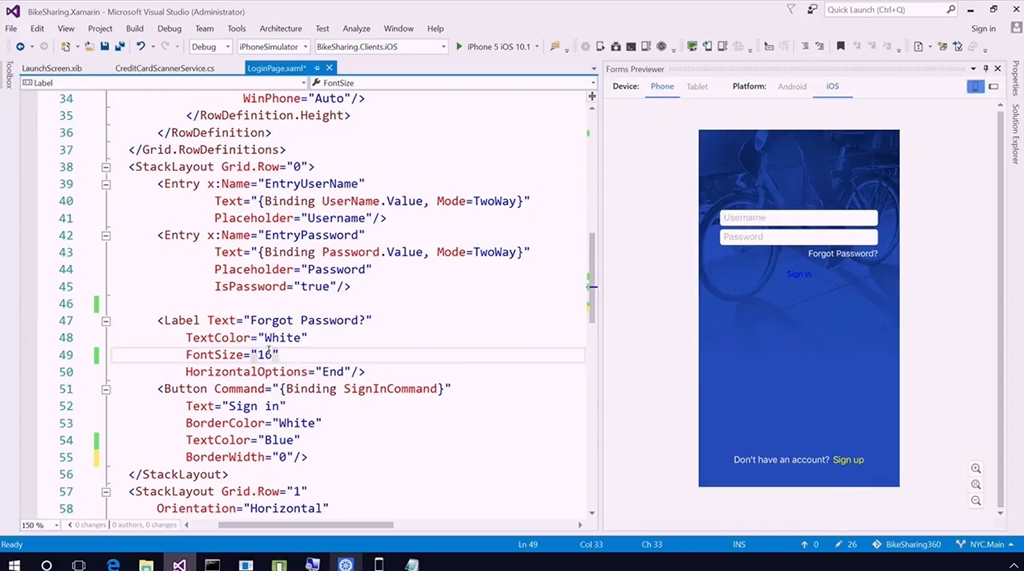Collapse the Label element at line 47
The image size is (1024, 571).
click(106, 321)
